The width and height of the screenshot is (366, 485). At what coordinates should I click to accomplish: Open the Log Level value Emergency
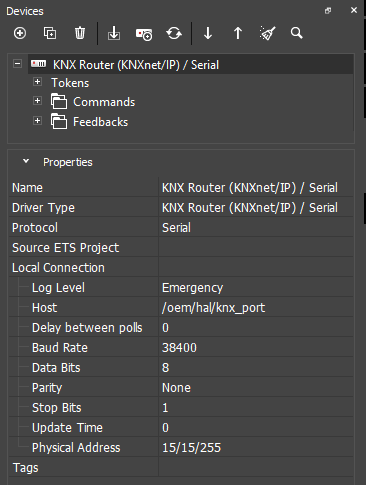tap(256, 287)
